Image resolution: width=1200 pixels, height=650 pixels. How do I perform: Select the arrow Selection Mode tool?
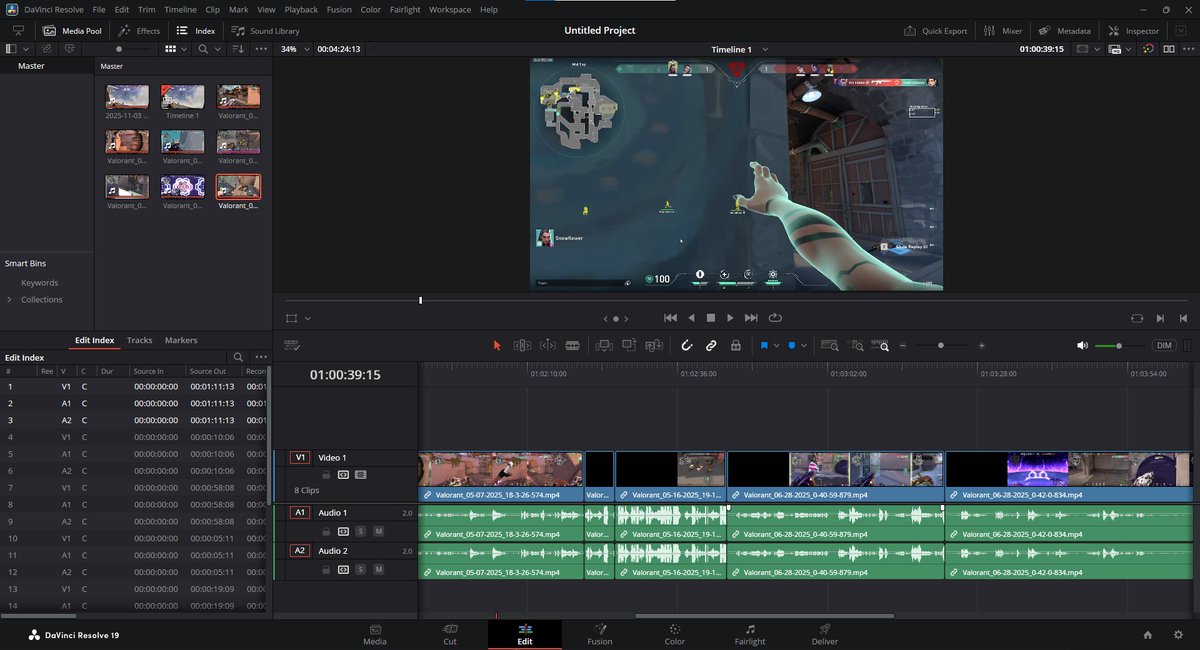click(497, 345)
